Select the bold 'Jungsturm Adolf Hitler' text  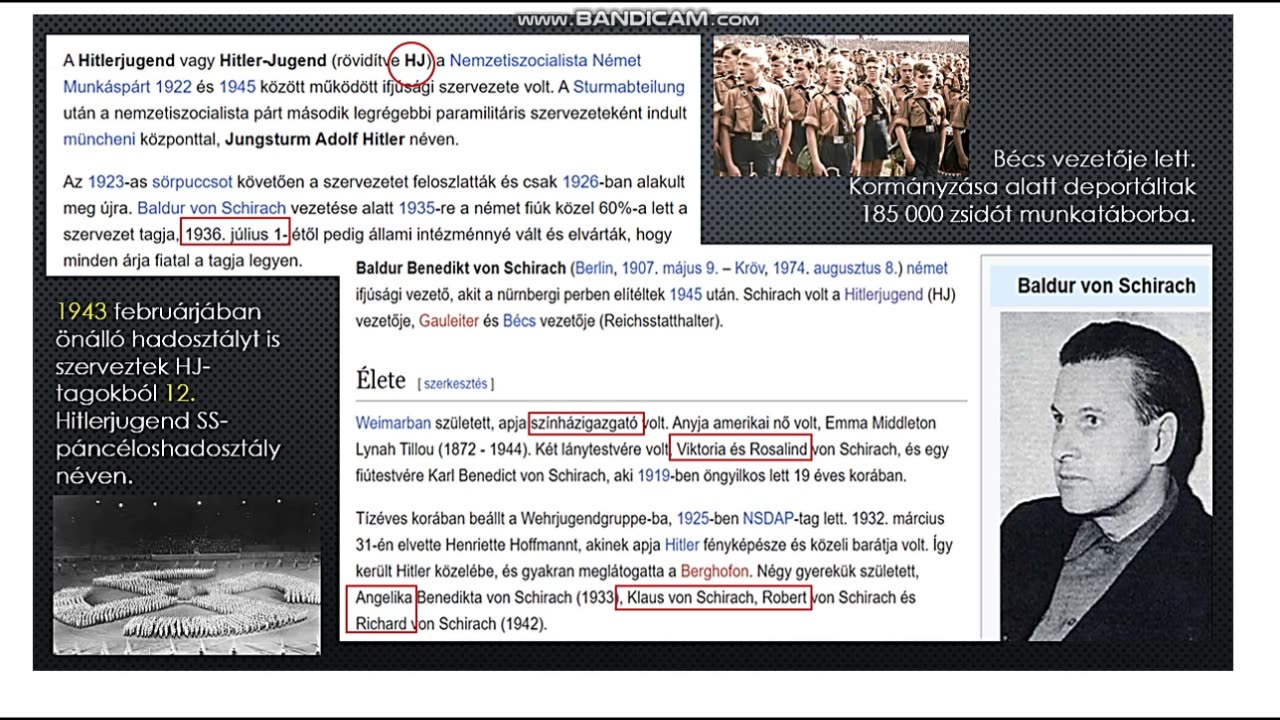coord(314,139)
